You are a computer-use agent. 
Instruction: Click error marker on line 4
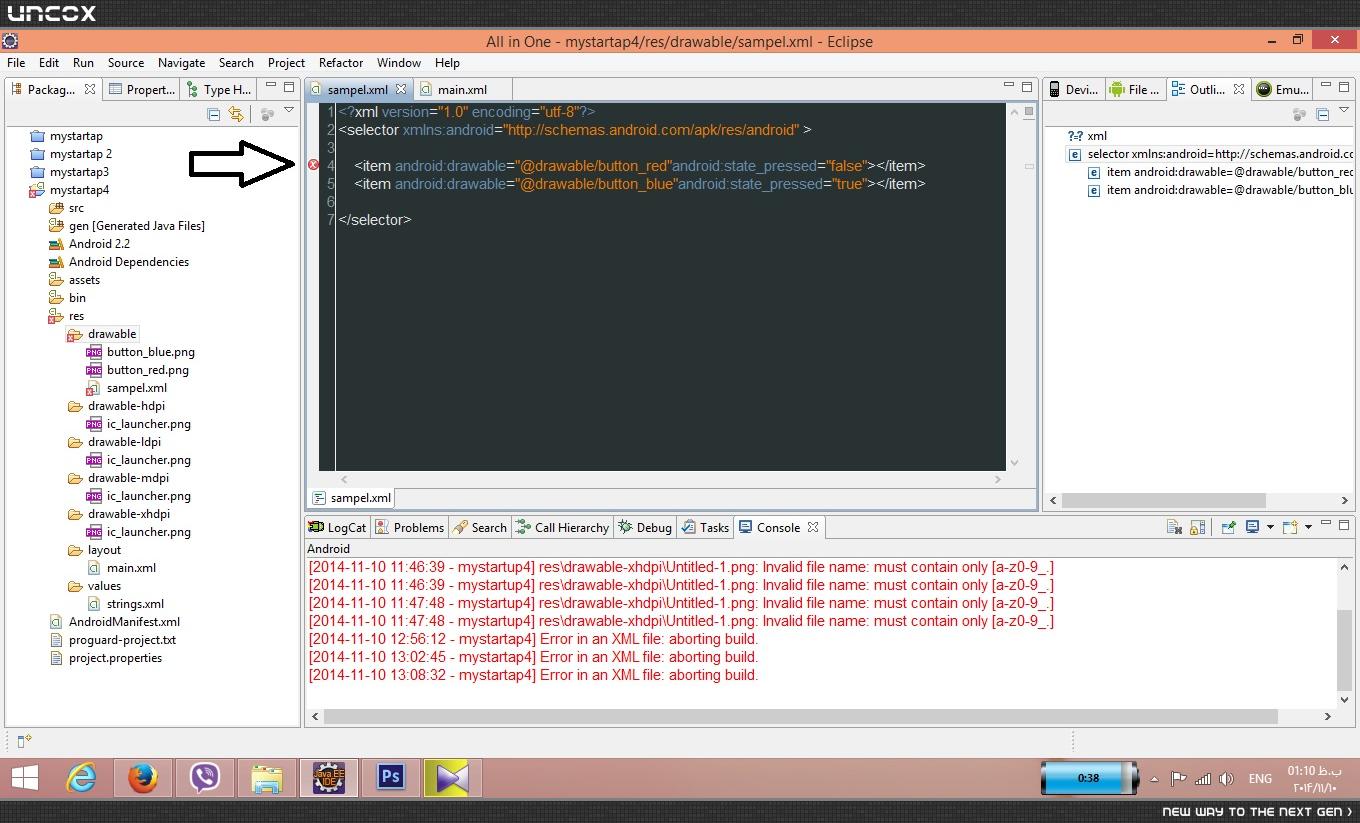point(313,165)
